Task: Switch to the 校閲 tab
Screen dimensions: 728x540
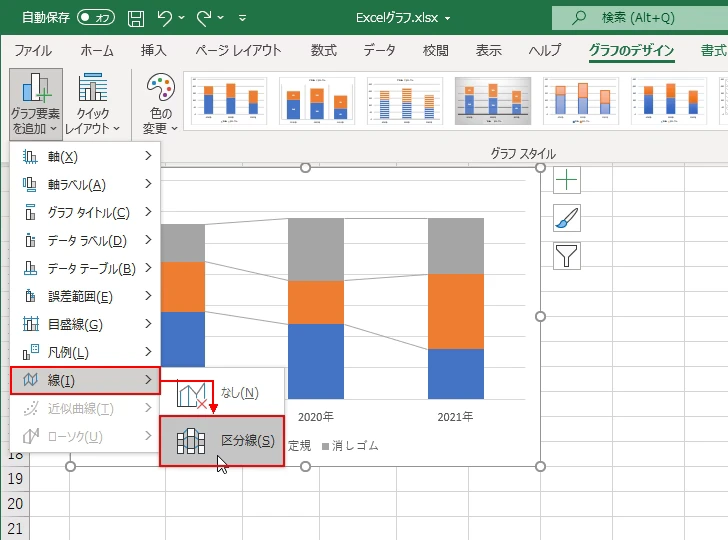Action: 436,50
